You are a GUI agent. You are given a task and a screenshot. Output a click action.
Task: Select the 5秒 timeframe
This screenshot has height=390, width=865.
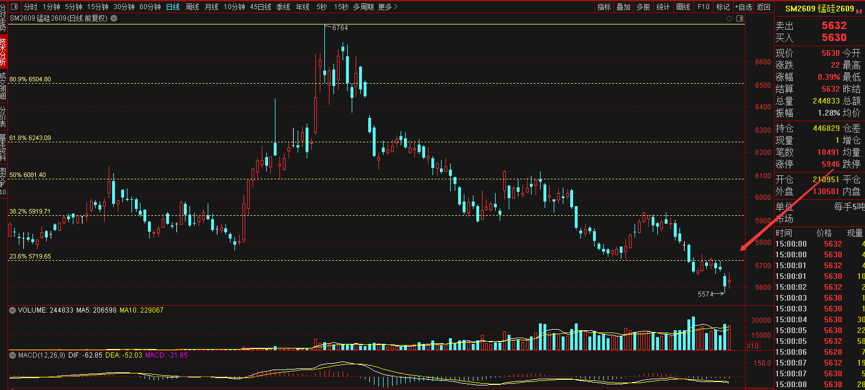(322, 7)
